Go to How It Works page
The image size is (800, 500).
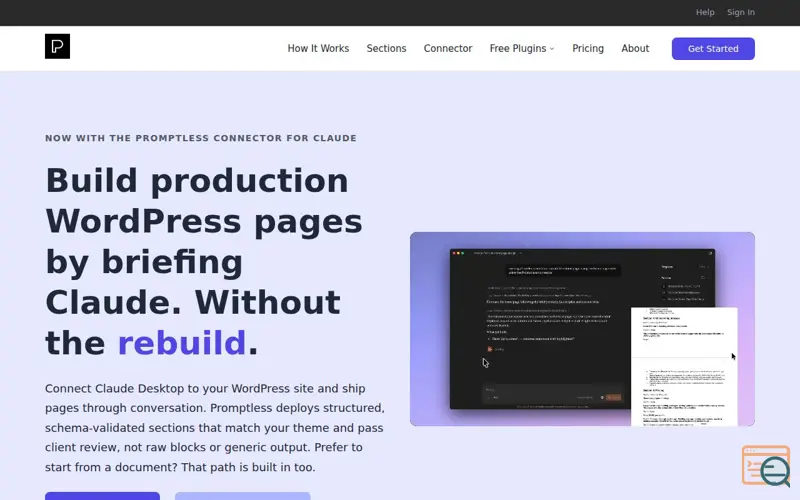[318, 48]
